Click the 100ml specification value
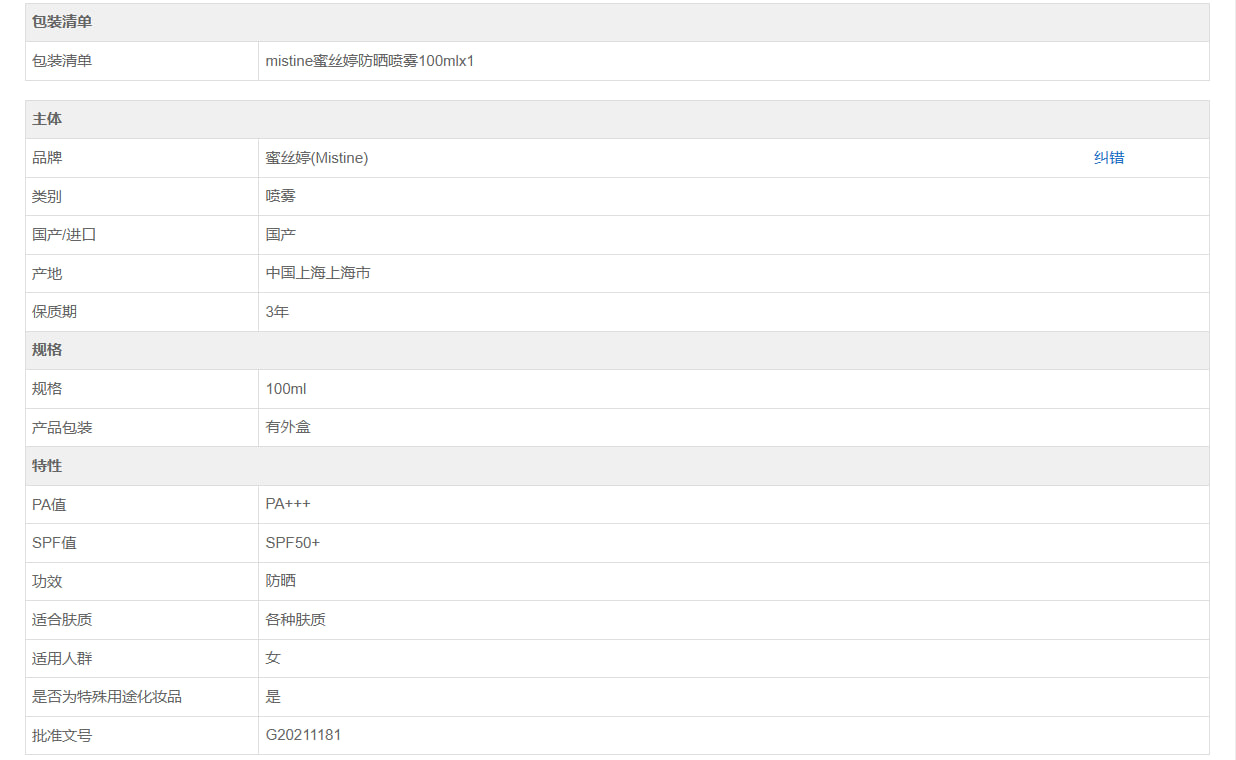 (x=286, y=389)
